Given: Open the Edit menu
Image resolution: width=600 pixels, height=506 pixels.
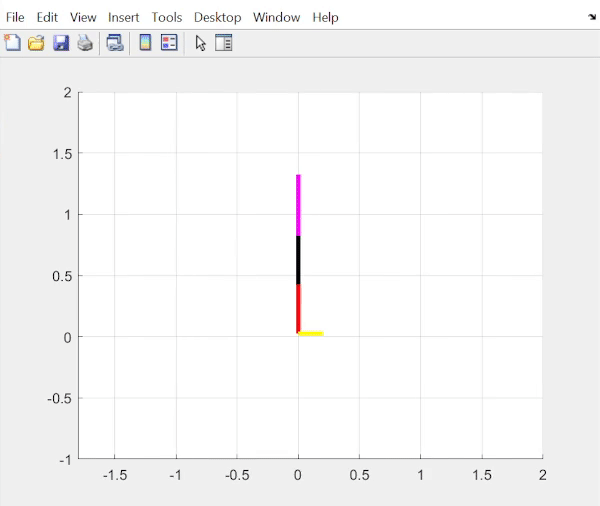Looking at the screenshot, I should (47, 17).
